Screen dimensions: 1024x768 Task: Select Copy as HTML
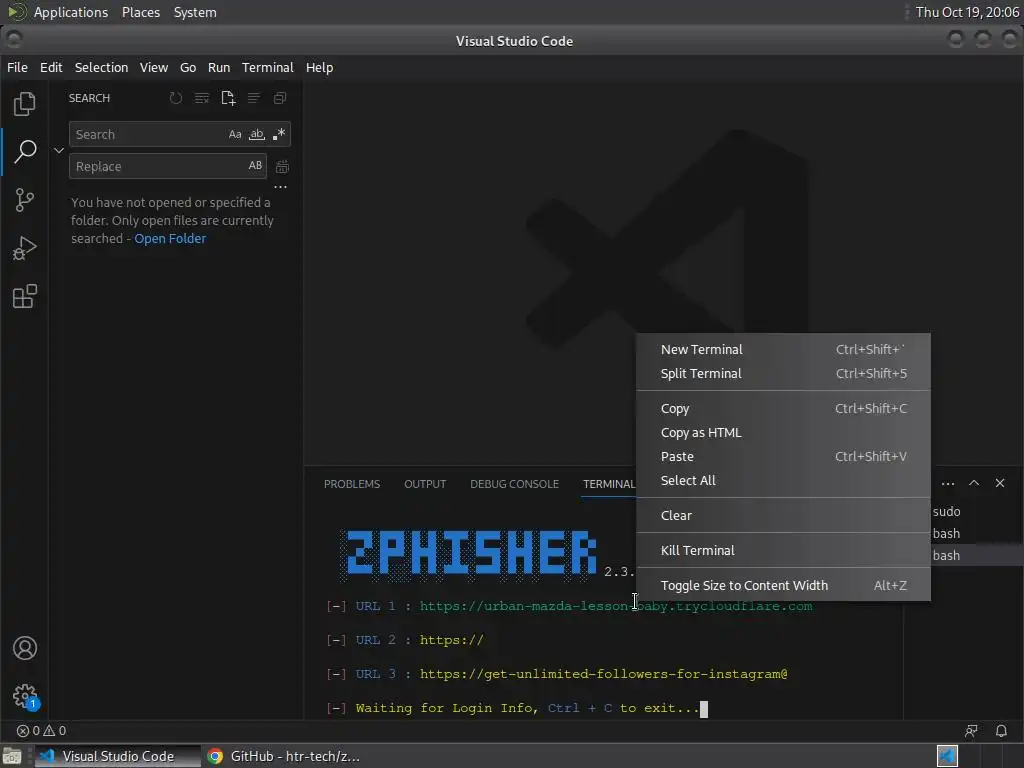(783, 432)
